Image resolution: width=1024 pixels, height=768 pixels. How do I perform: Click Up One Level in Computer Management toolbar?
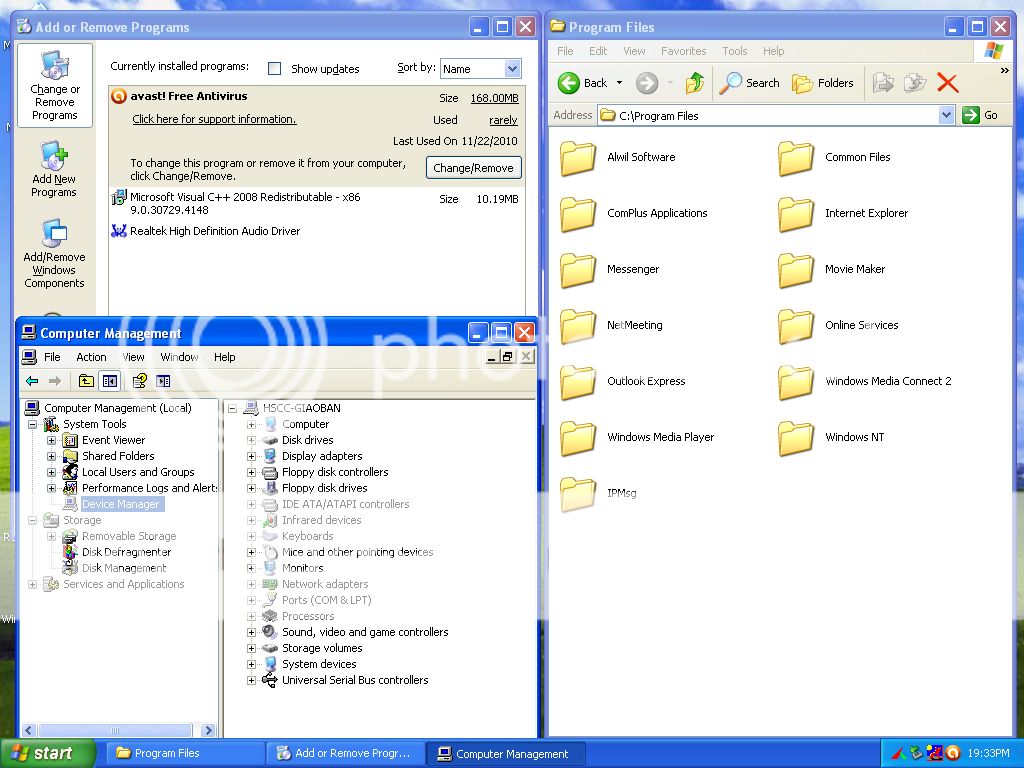coord(86,381)
